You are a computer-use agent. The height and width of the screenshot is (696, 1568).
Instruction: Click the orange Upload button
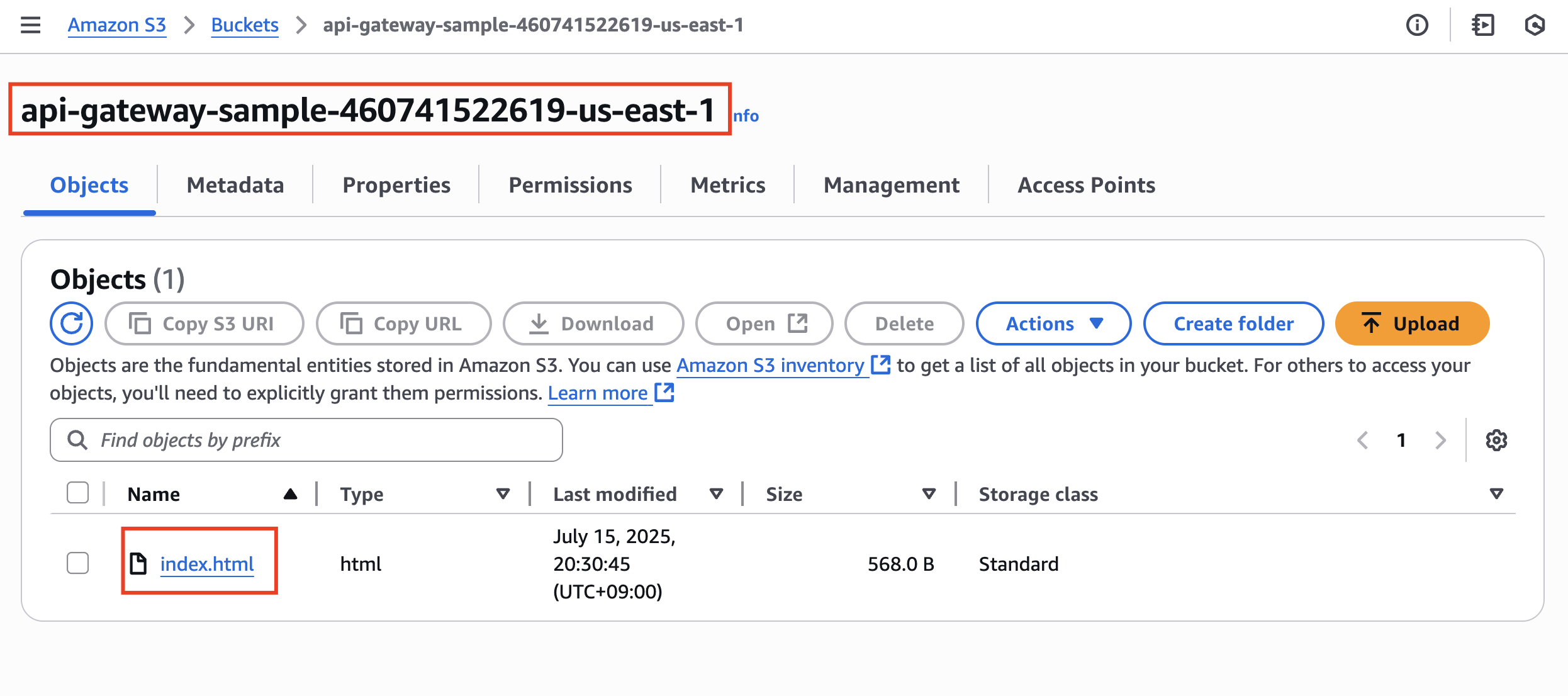(x=1412, y=323)
